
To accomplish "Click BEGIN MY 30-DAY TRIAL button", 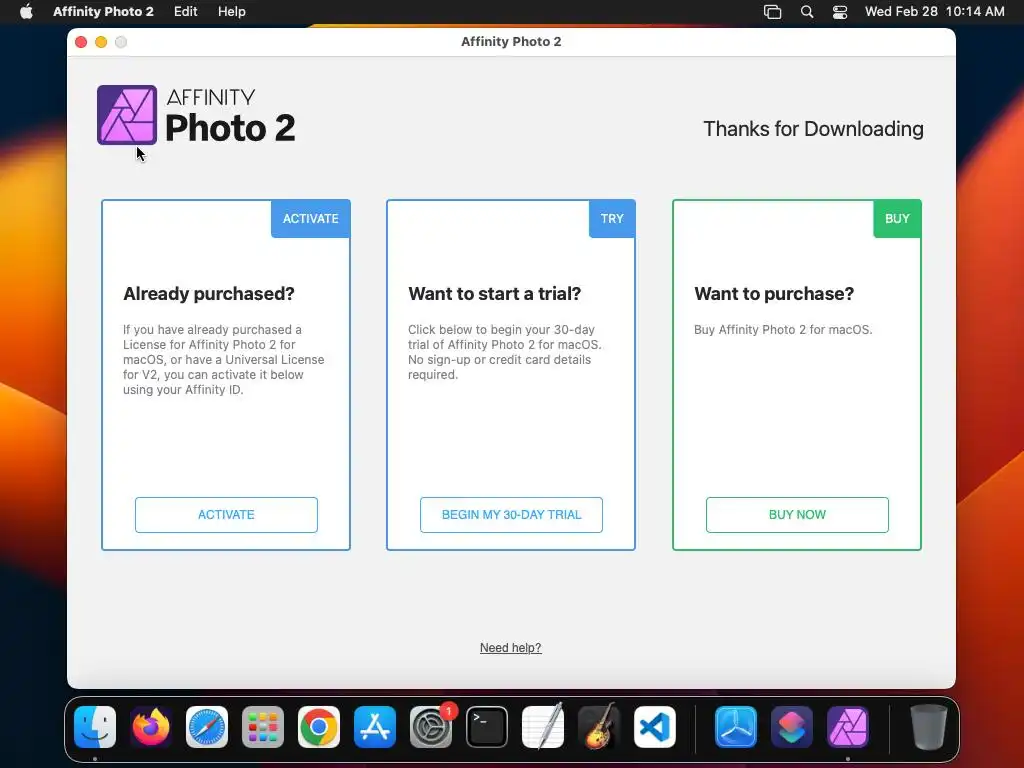I will 511,515.
